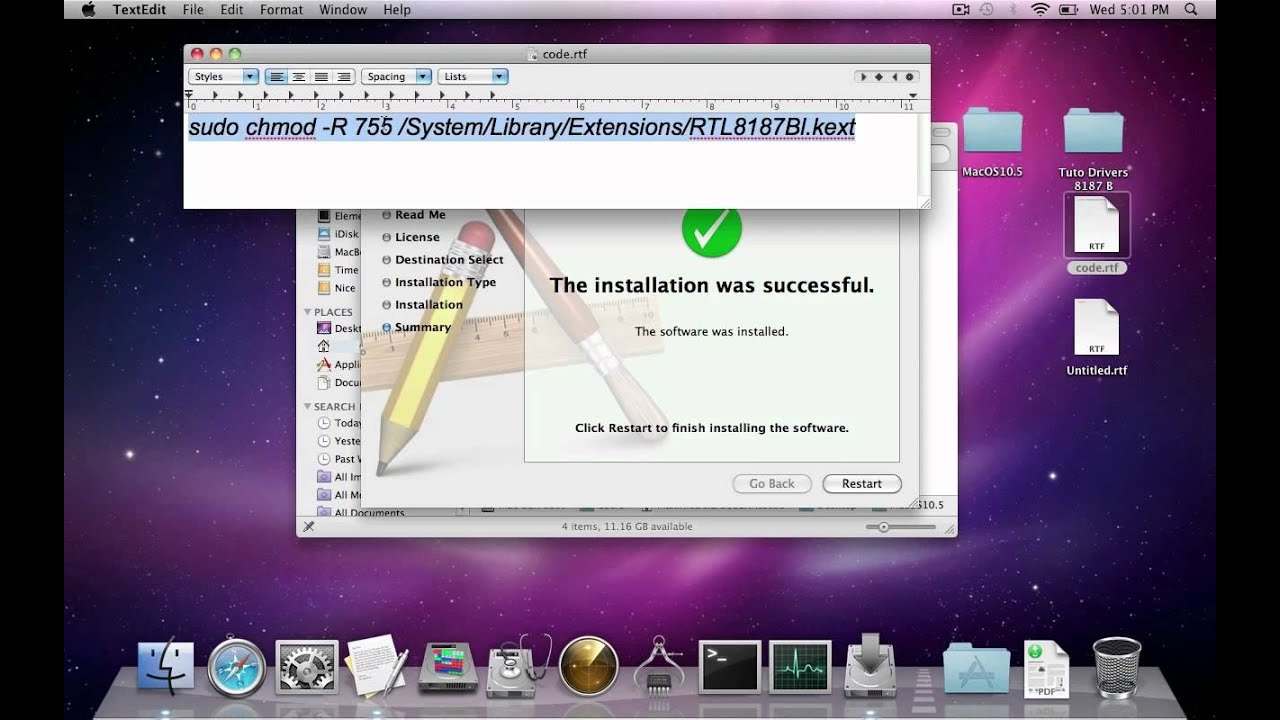1280x720 pixels.
Task: Click the Go Back button
Action: tap(772, 483)
